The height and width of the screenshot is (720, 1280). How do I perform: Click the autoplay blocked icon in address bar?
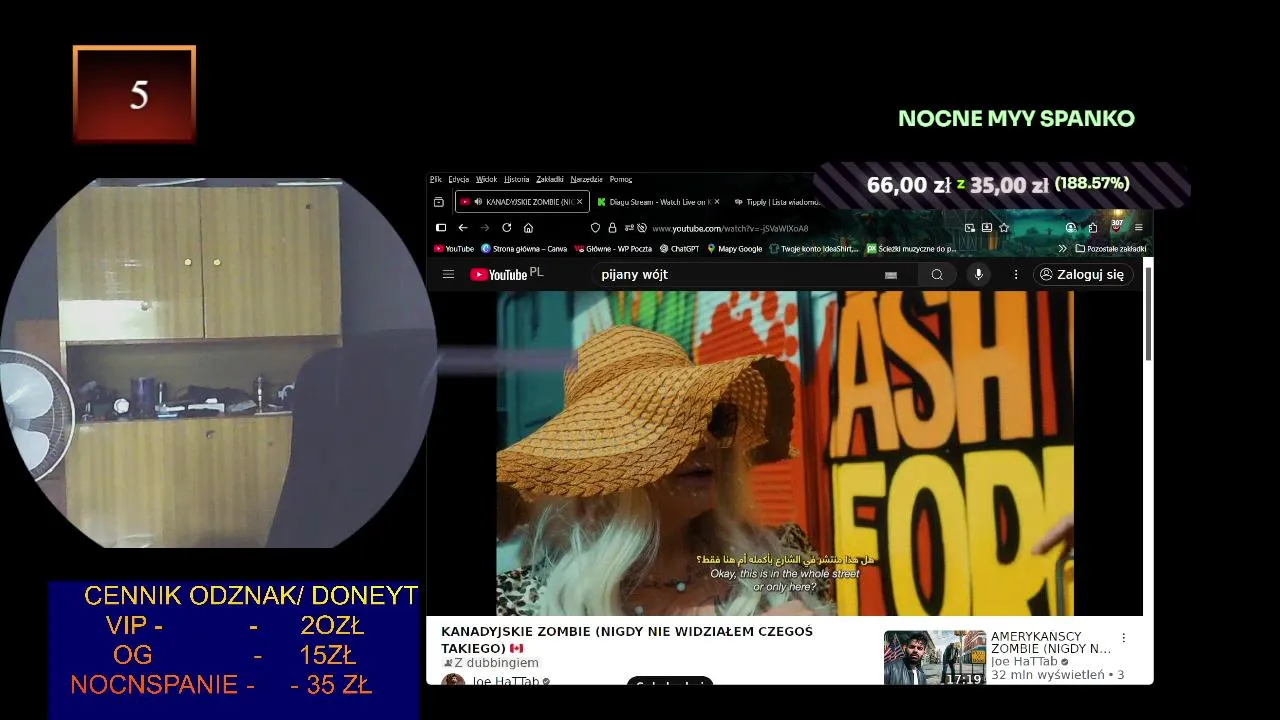pos(642,228)
